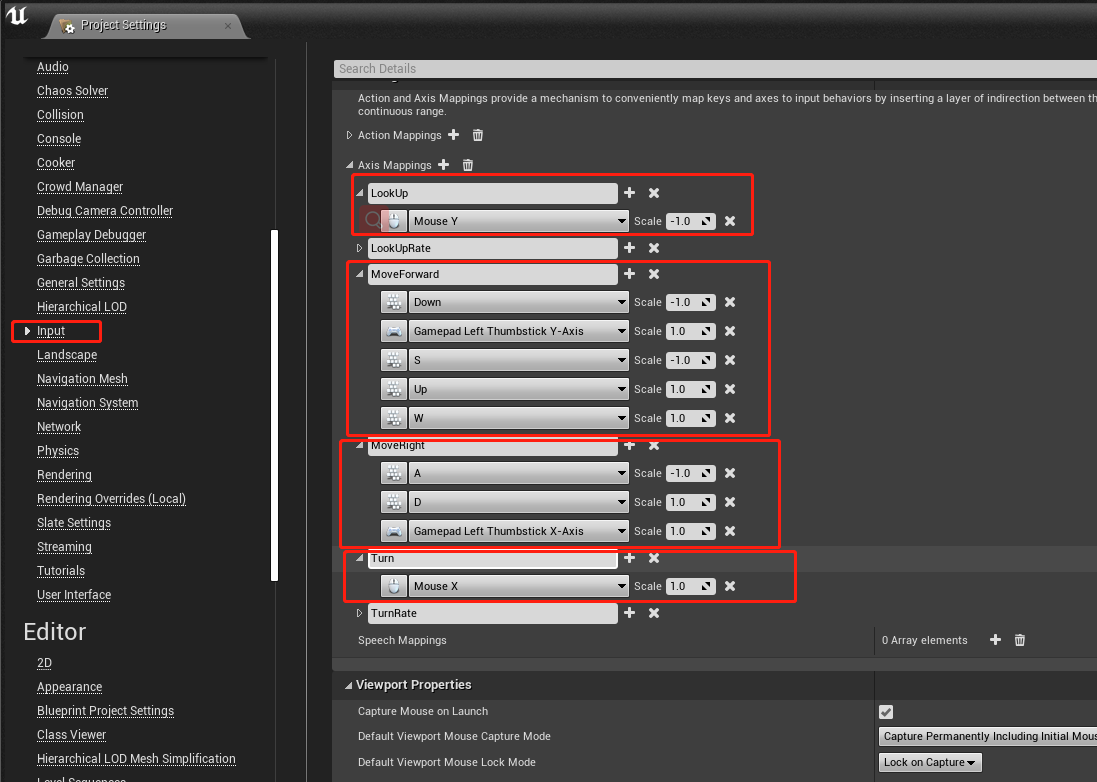Image resolution: width=1097 pixels, height=782 pixels.
Task: Click the mouse icon beside Mouse X binding
Action: (x=394, y=586)
